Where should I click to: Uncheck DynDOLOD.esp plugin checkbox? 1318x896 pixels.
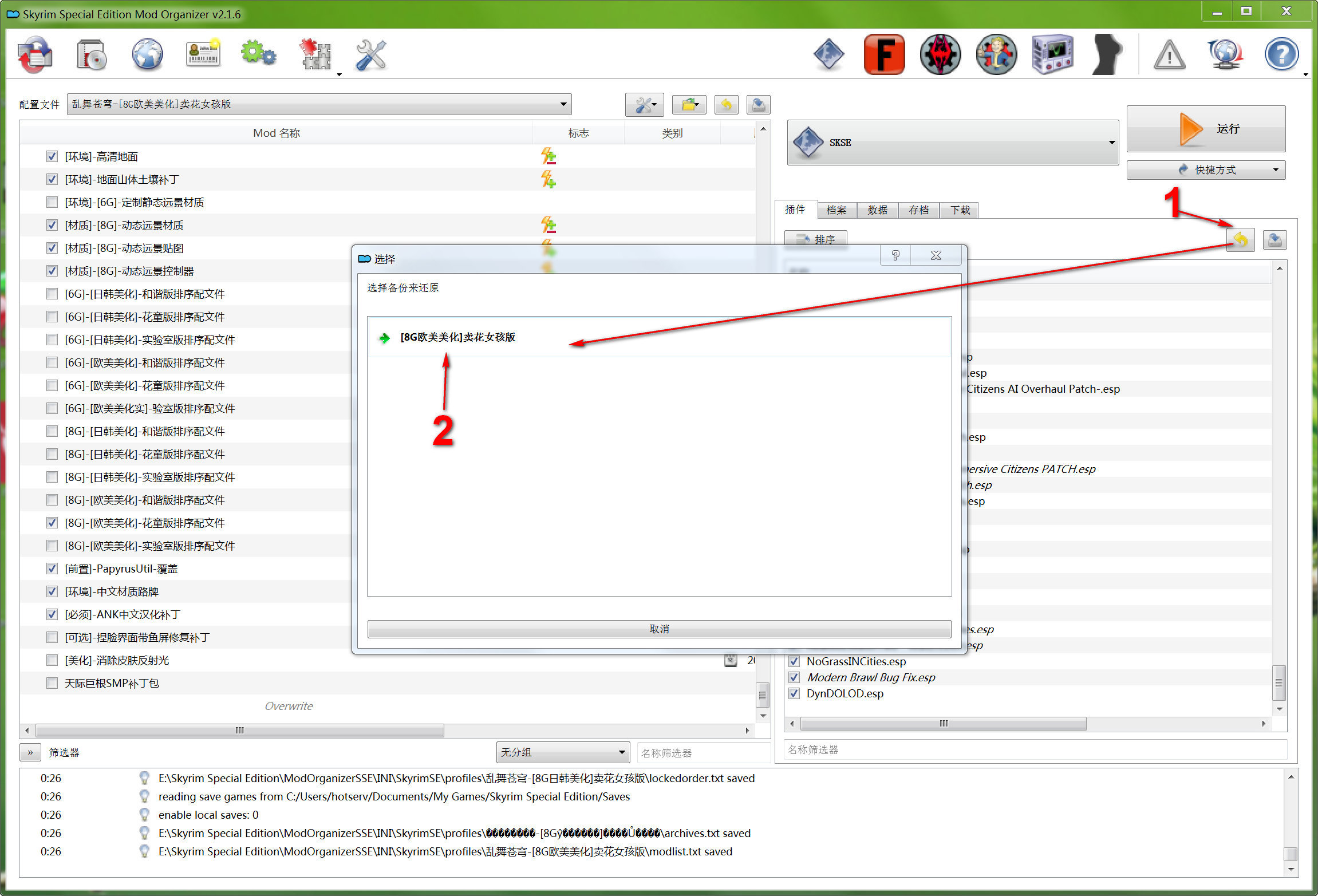[794, 693]
